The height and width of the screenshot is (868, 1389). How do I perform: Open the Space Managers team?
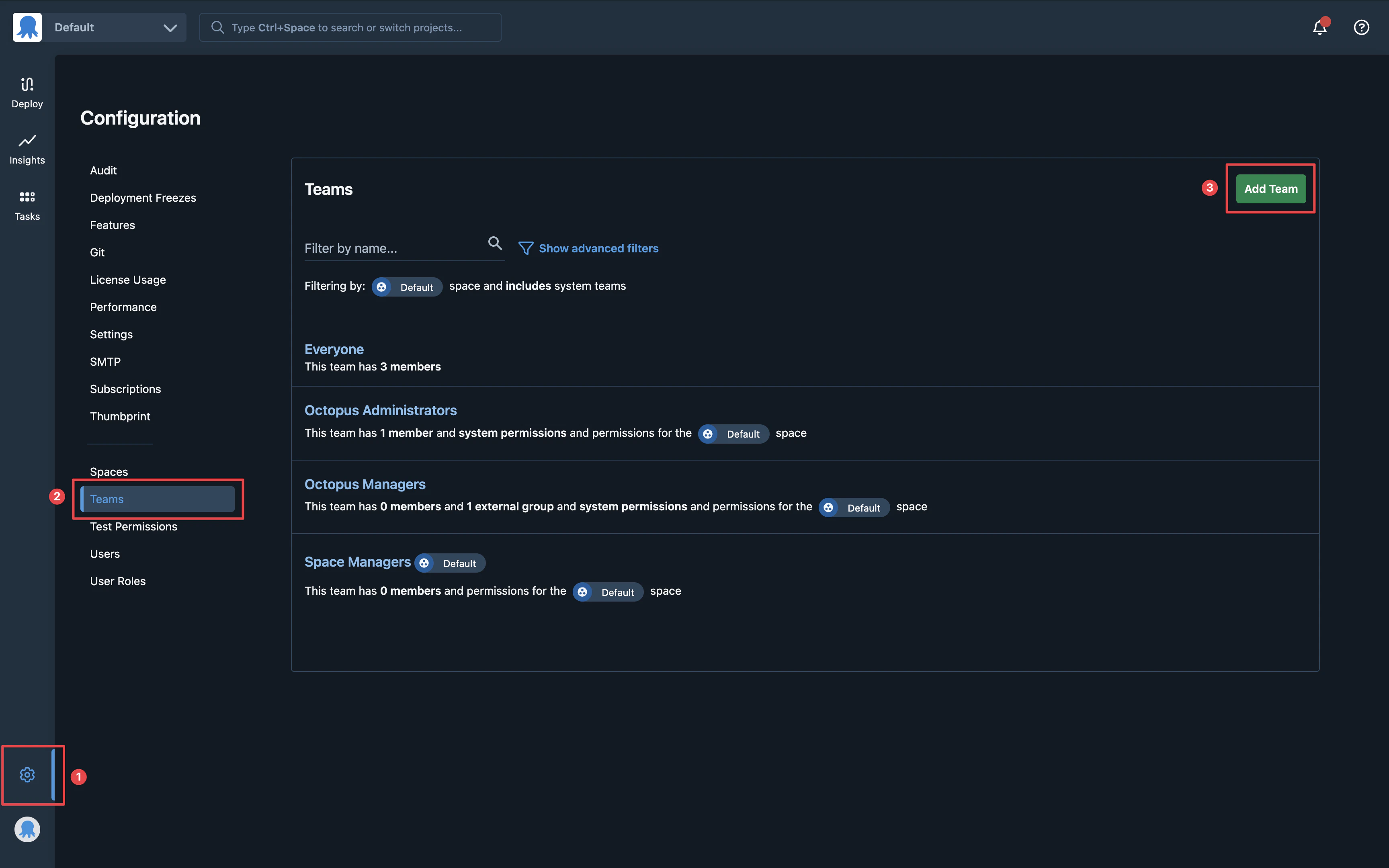tap(358, 562)
